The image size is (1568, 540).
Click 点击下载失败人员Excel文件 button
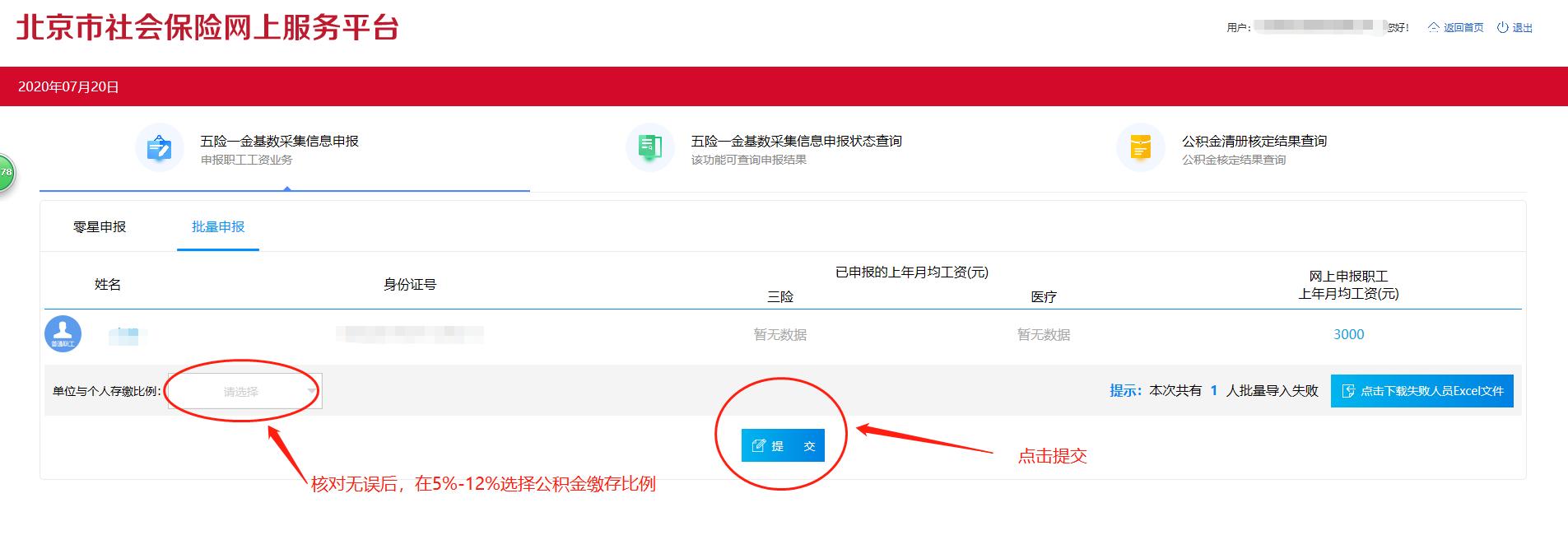(1422, 391)
